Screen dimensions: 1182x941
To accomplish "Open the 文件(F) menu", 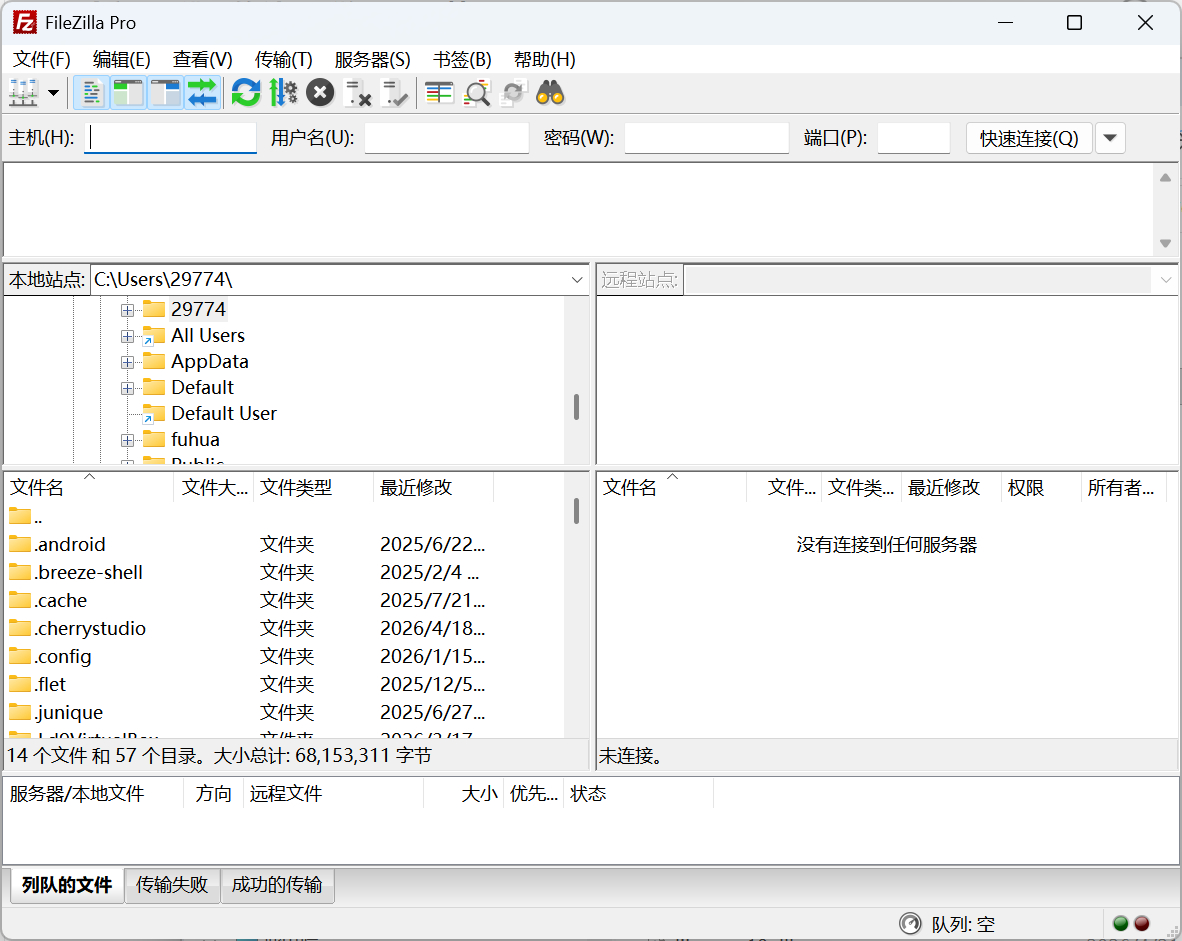I will click(42, 60).
